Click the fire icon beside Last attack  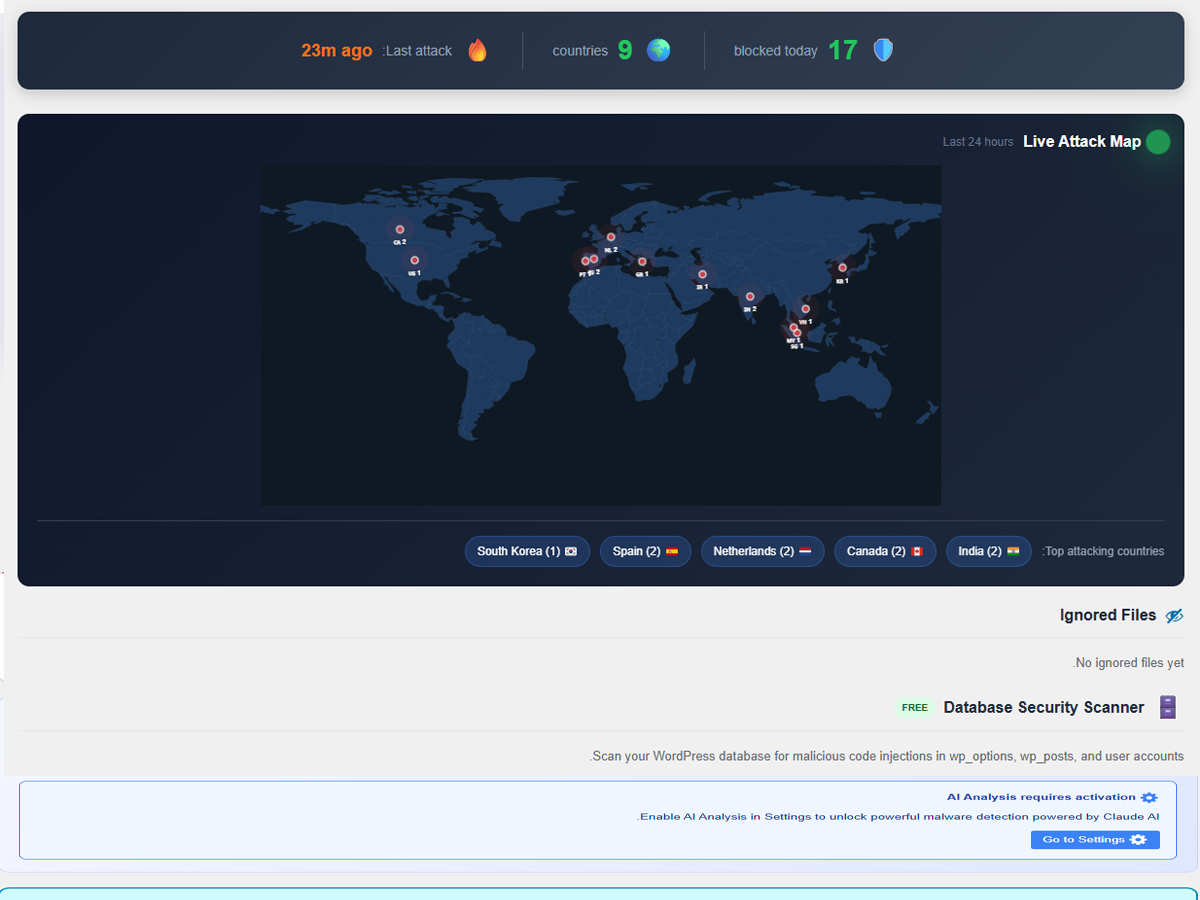[x=478, y=50]
